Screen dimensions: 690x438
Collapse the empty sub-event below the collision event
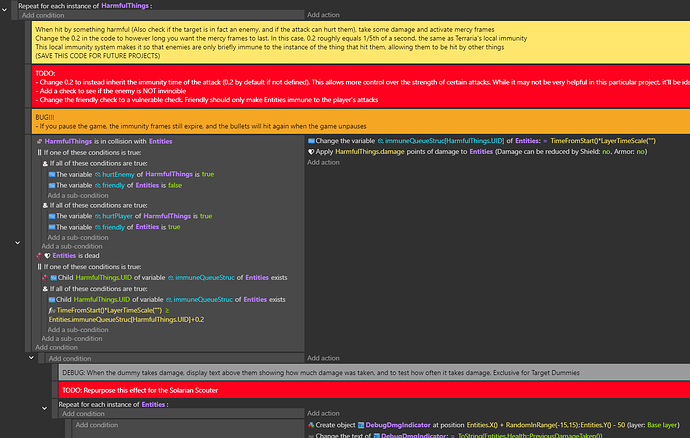pos(31,357)
